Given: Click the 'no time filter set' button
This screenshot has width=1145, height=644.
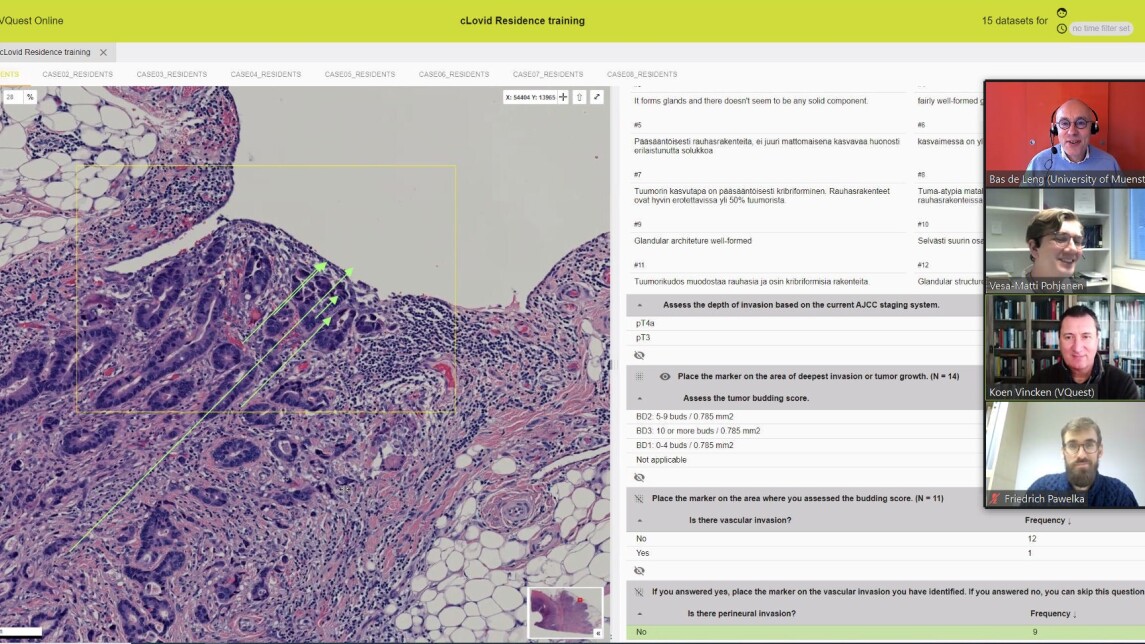Looking at the screenshot, I should coord(1101,28).
